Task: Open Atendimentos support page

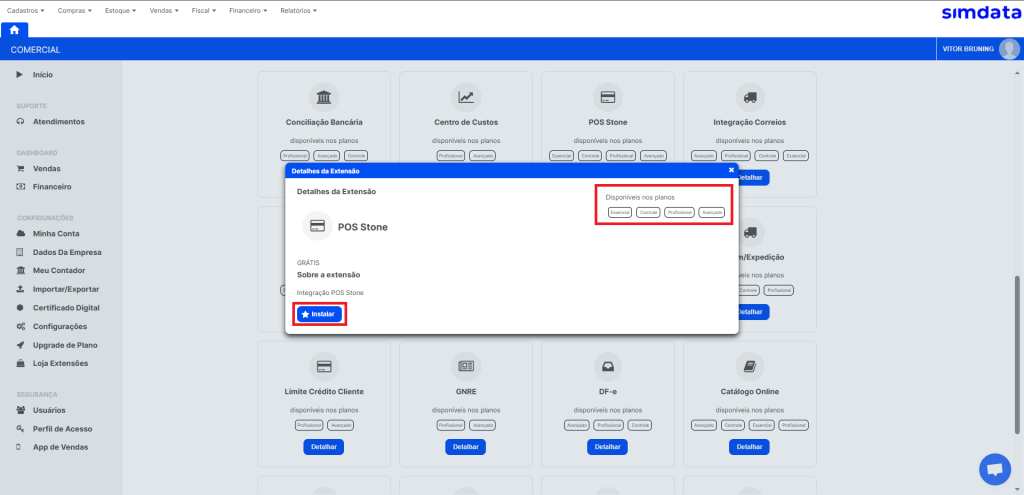Action: (61, 121)
